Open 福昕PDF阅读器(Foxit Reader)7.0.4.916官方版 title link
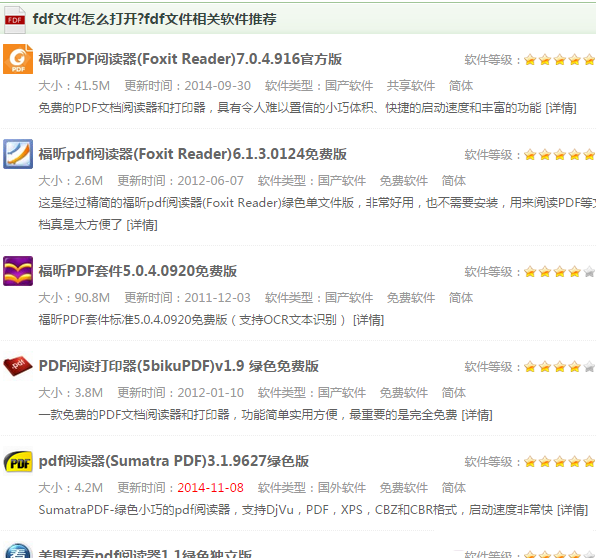This screenshot has width=596, height=558. point(190,59)
